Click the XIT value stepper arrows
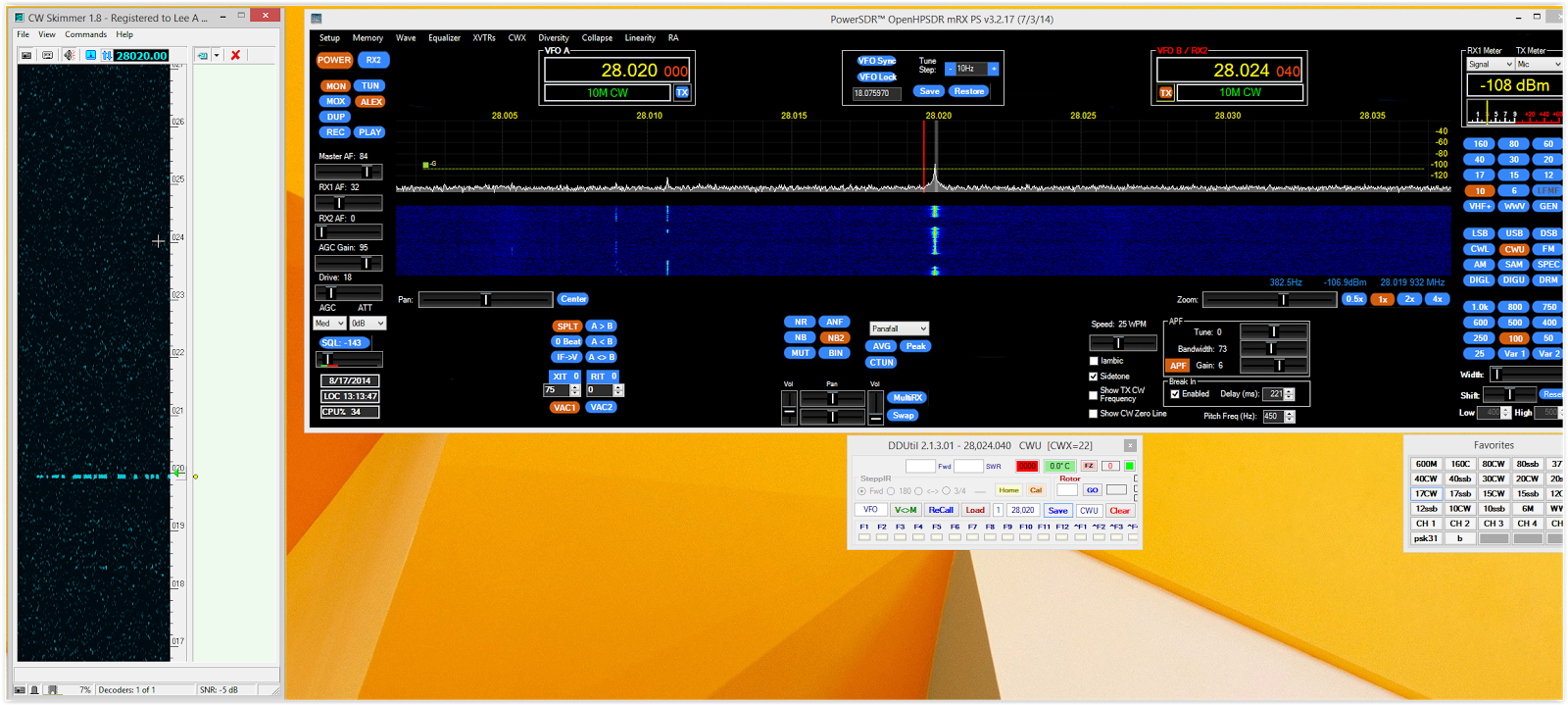 [x=575, y=390]
